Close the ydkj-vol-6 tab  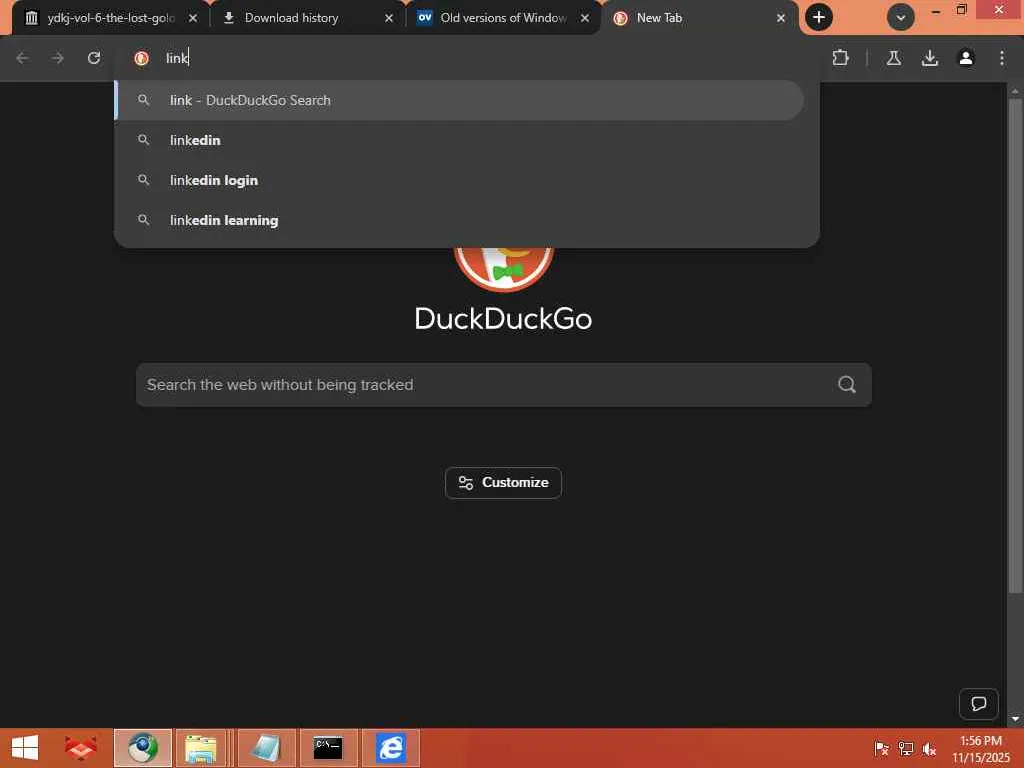(x=193, y=18)
